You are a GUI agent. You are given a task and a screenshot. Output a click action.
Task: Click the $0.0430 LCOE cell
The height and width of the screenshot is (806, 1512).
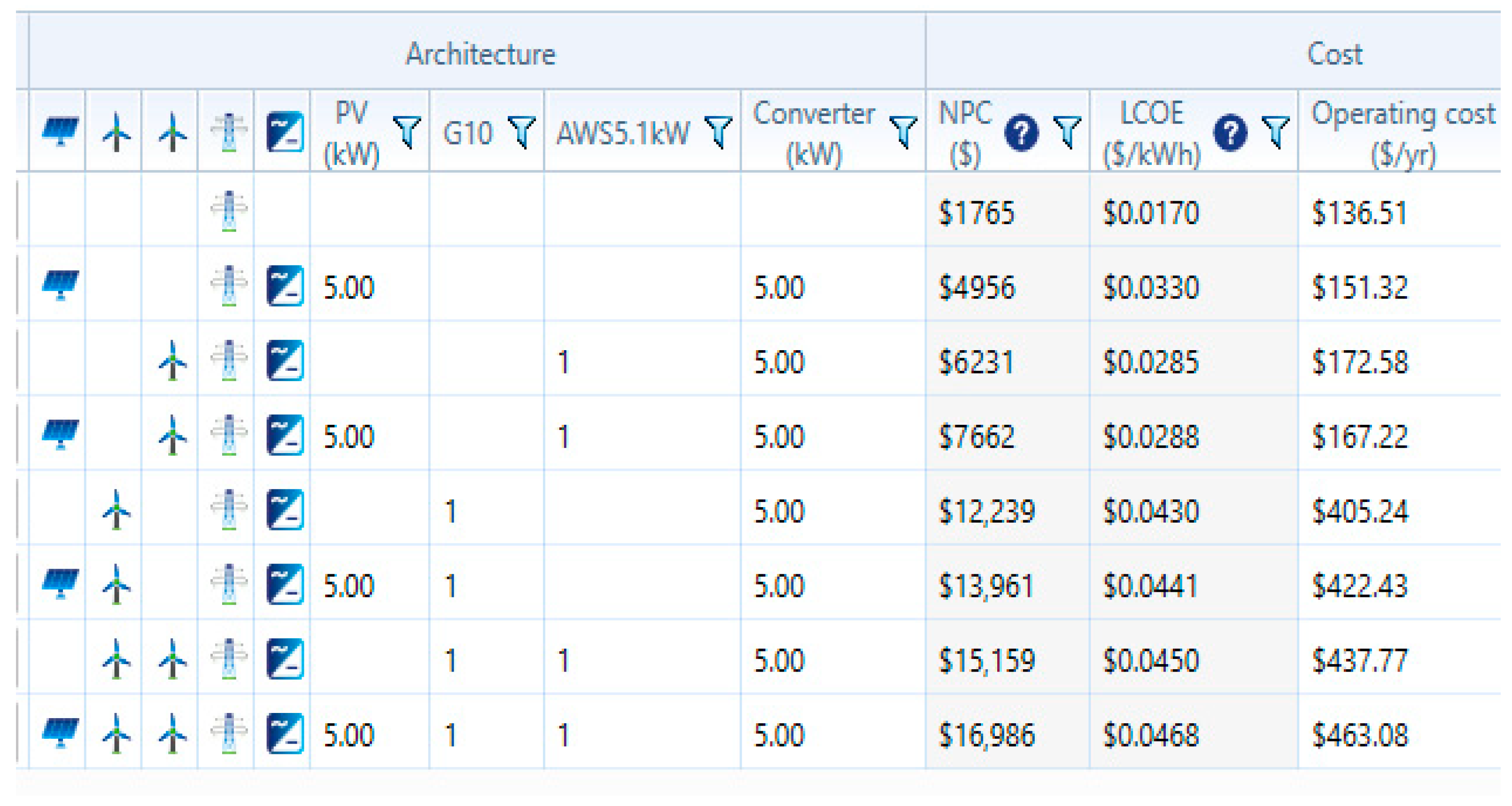point(1150,511)
